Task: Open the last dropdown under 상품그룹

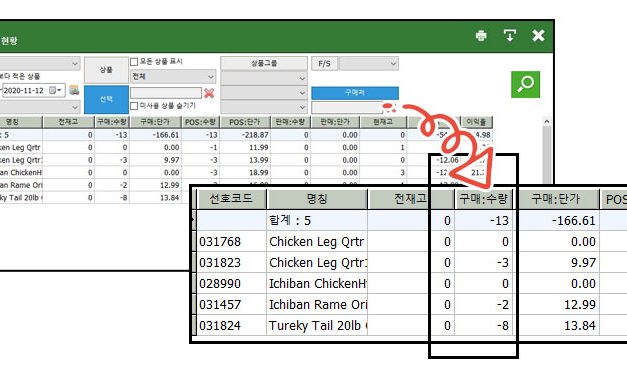Action: [264, 107]
